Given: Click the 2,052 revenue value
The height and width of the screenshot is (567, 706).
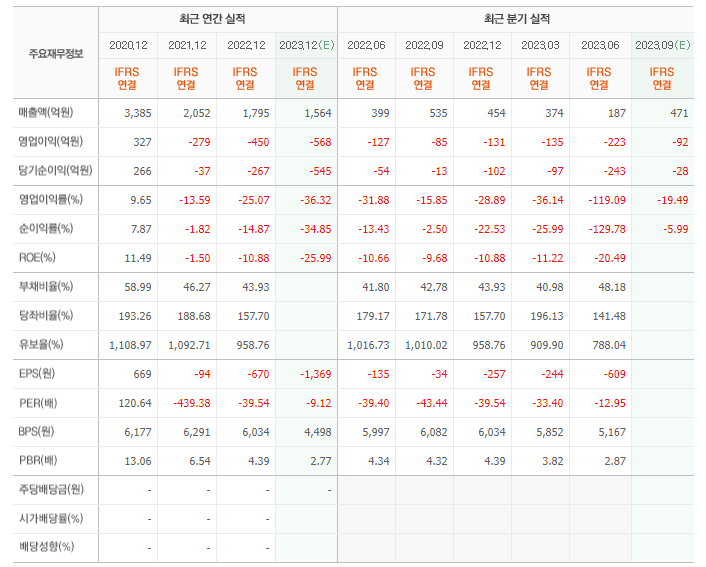Looking at the screenshot, I should 197,113.
